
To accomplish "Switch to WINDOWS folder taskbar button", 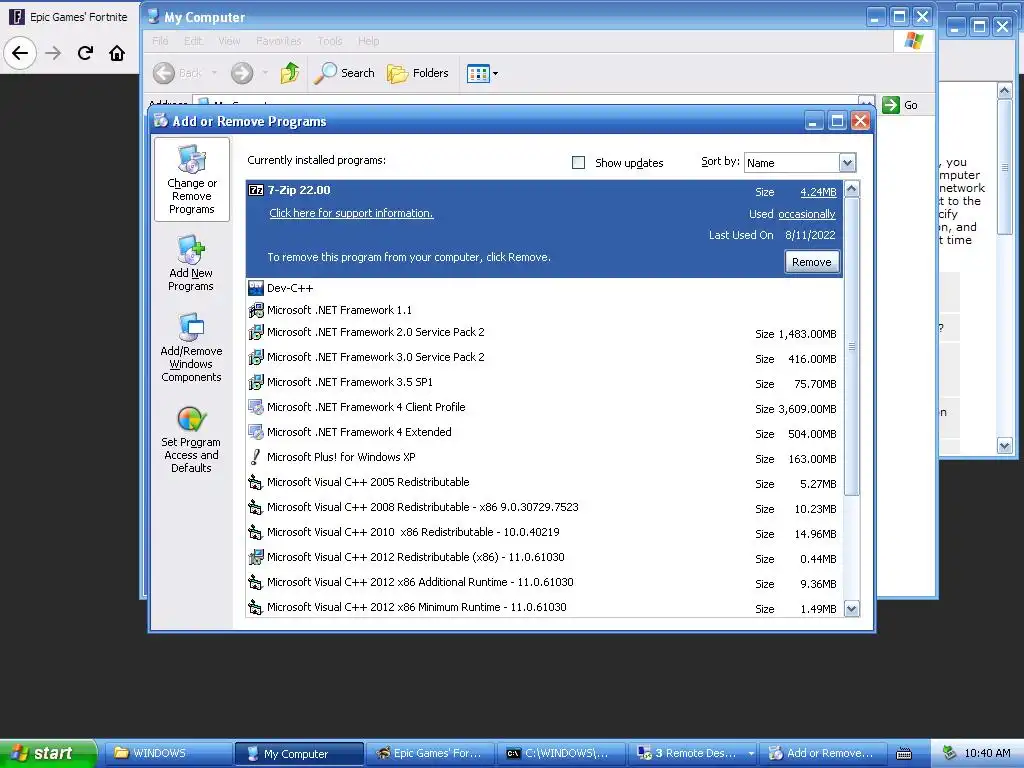I will [168, 754].
